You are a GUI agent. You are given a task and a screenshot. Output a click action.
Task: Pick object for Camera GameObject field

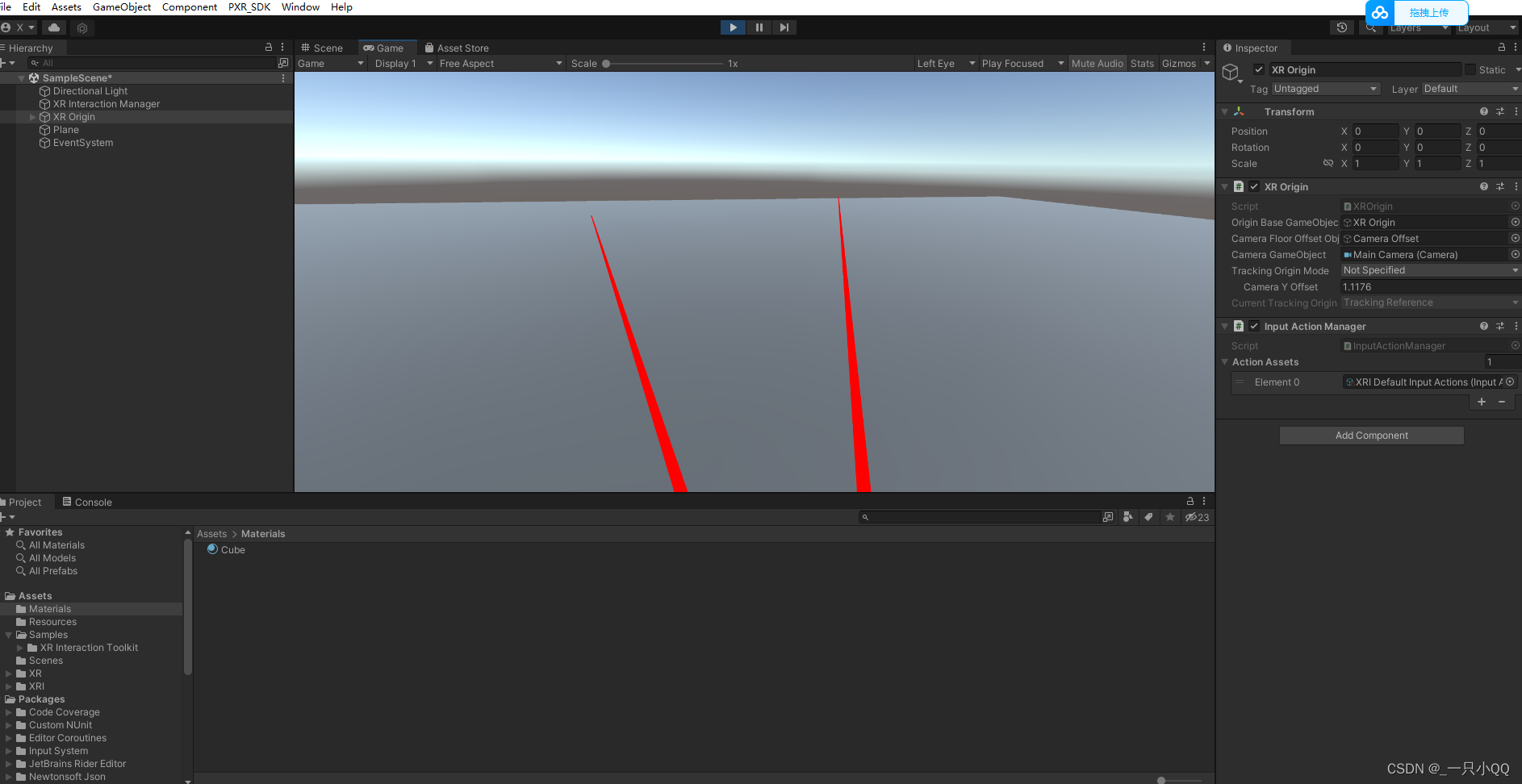tap(1515, 255)
